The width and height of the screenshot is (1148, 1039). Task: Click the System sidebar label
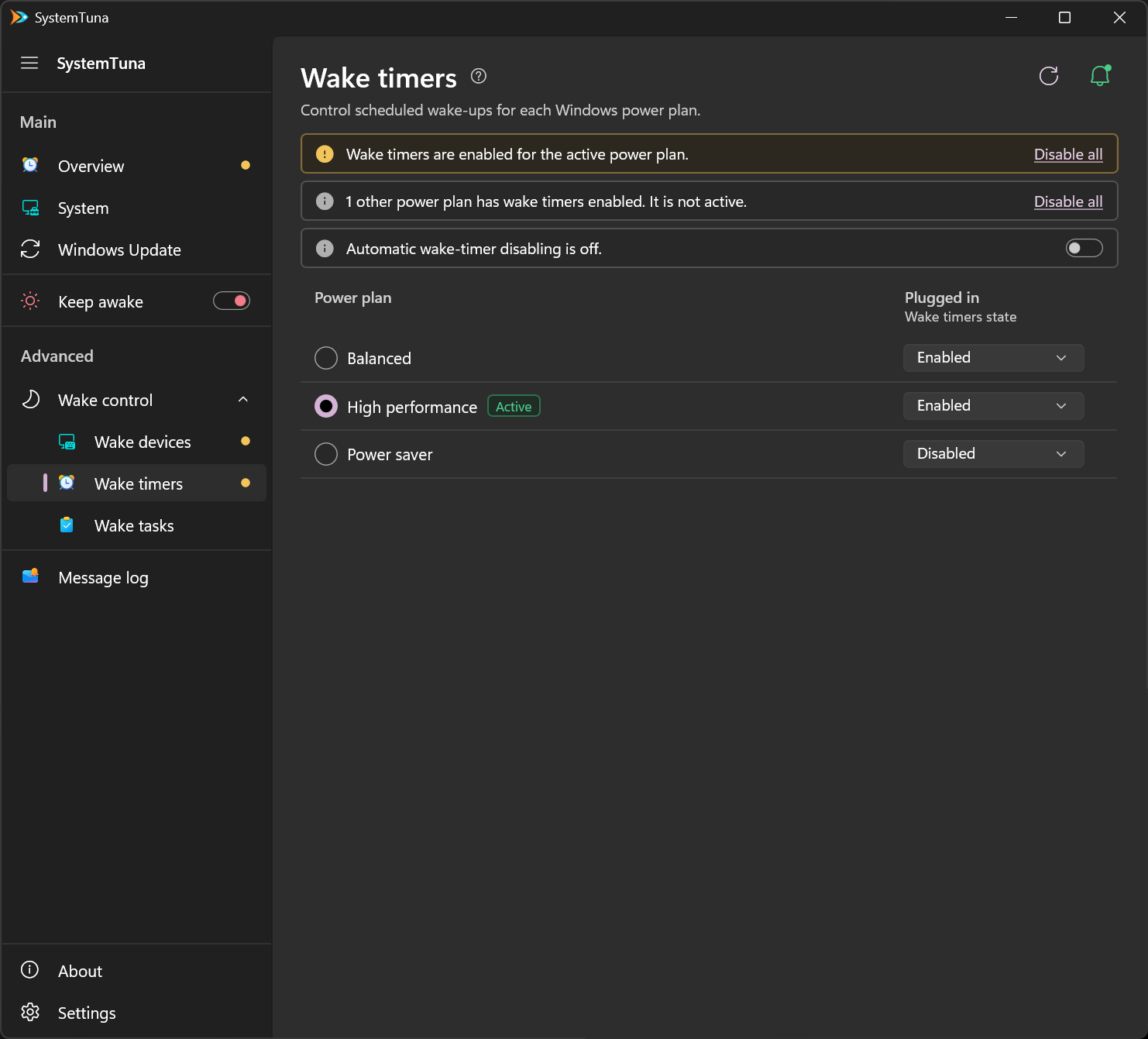click(84, 208)
